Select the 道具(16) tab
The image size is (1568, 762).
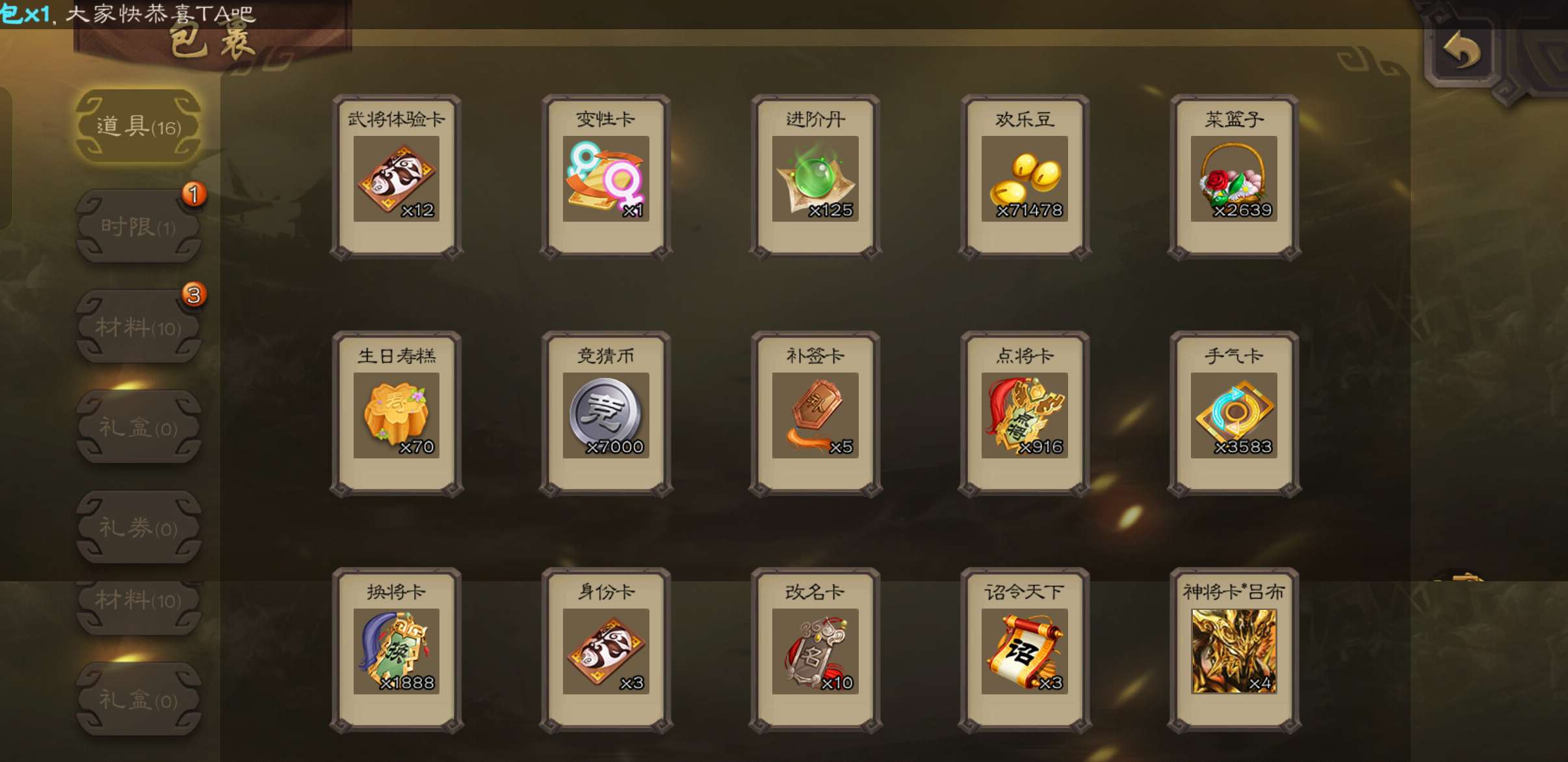click(x=138, y=125)
